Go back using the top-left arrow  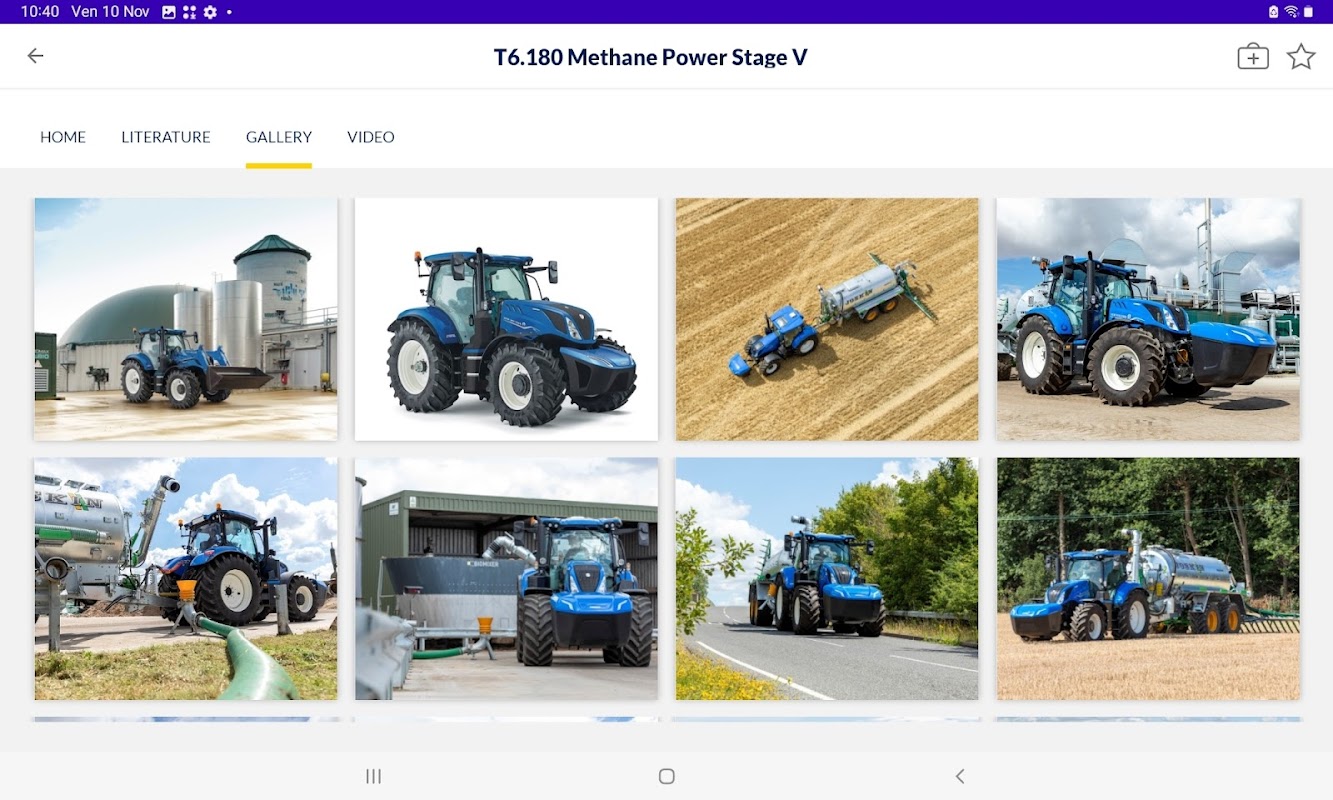tap(35, 56)
